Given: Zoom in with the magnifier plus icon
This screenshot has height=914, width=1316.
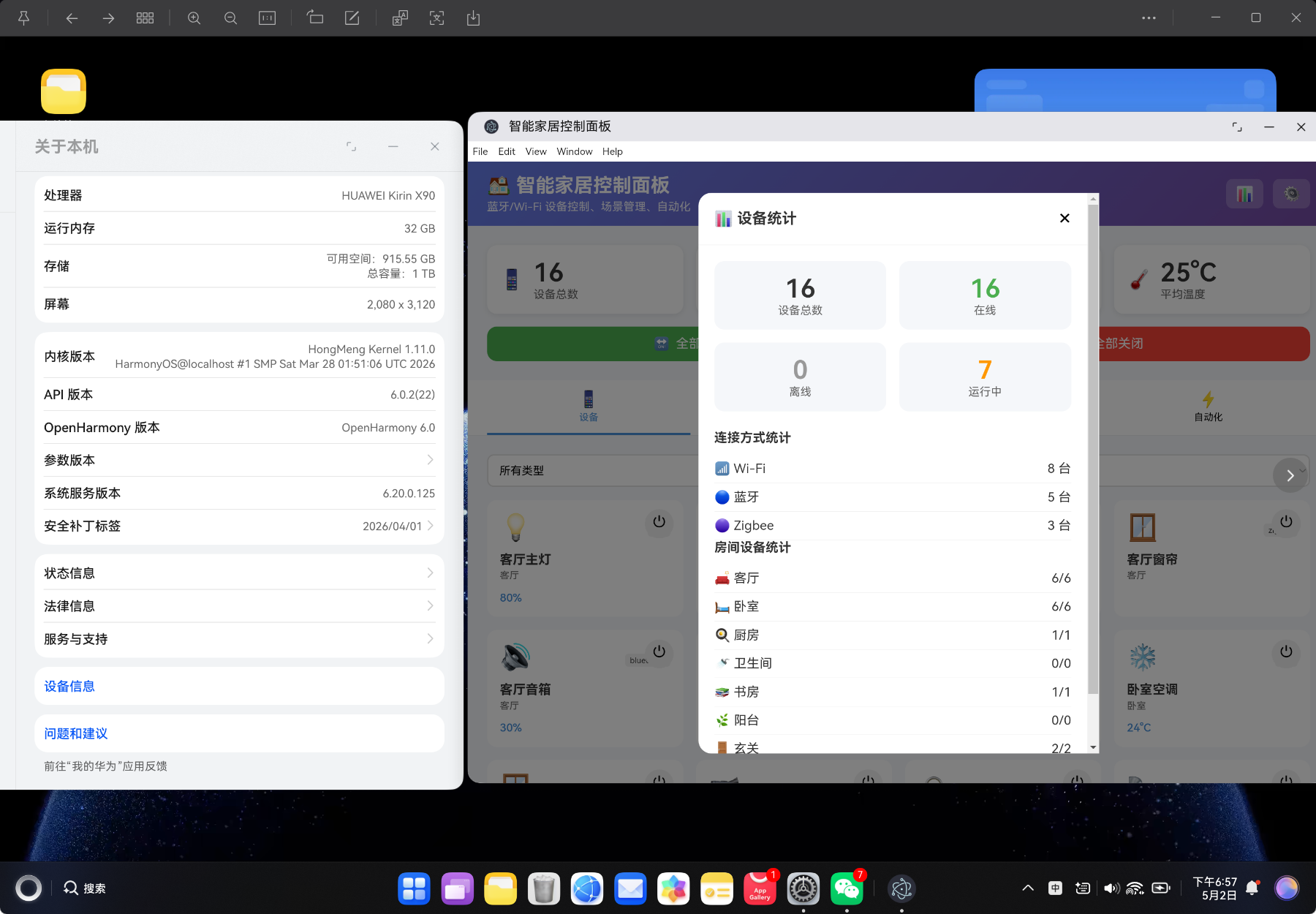Looking at the screenshot, I should [x=194, y=18].
